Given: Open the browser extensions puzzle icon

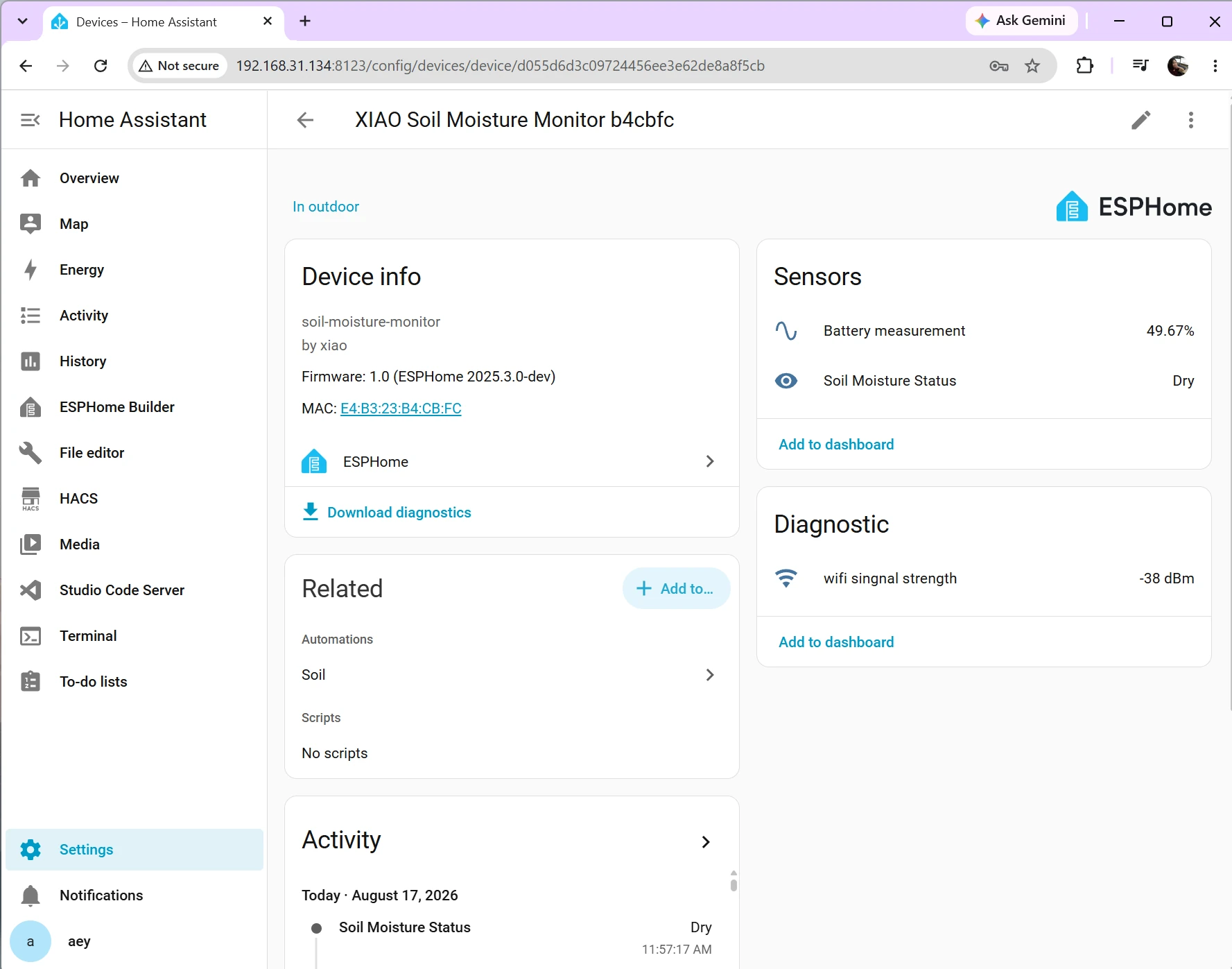Looking at the screenshot, I should pyautogui.click(x=1085, y=66).
